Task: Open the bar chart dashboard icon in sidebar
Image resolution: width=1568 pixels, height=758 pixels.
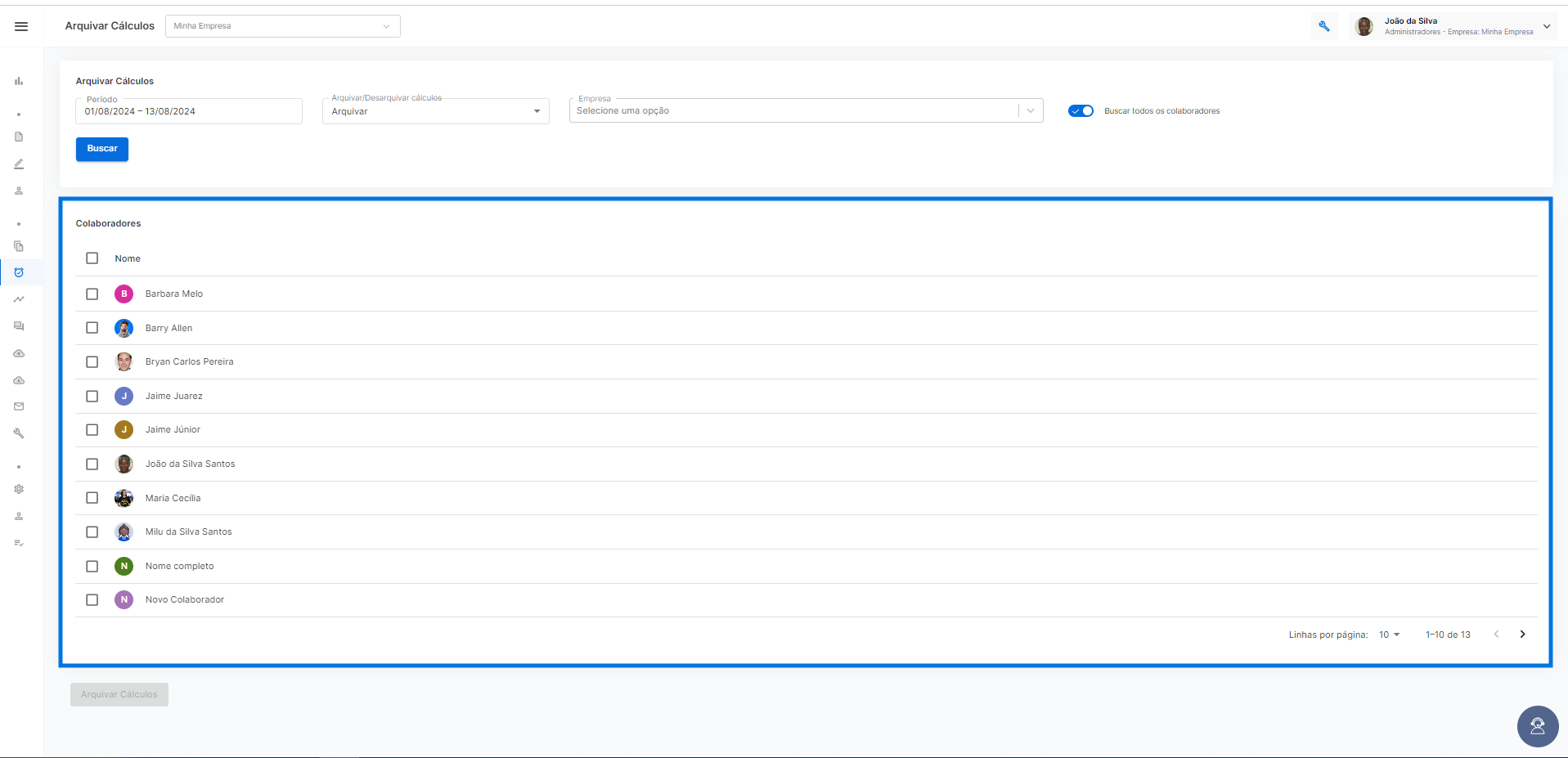Action: click(19, 81)
